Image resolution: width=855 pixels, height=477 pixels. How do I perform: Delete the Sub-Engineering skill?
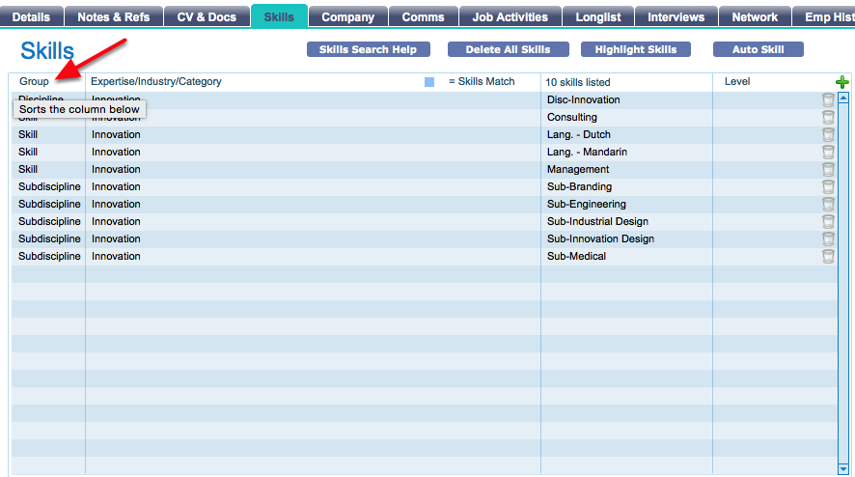(828, 204)
